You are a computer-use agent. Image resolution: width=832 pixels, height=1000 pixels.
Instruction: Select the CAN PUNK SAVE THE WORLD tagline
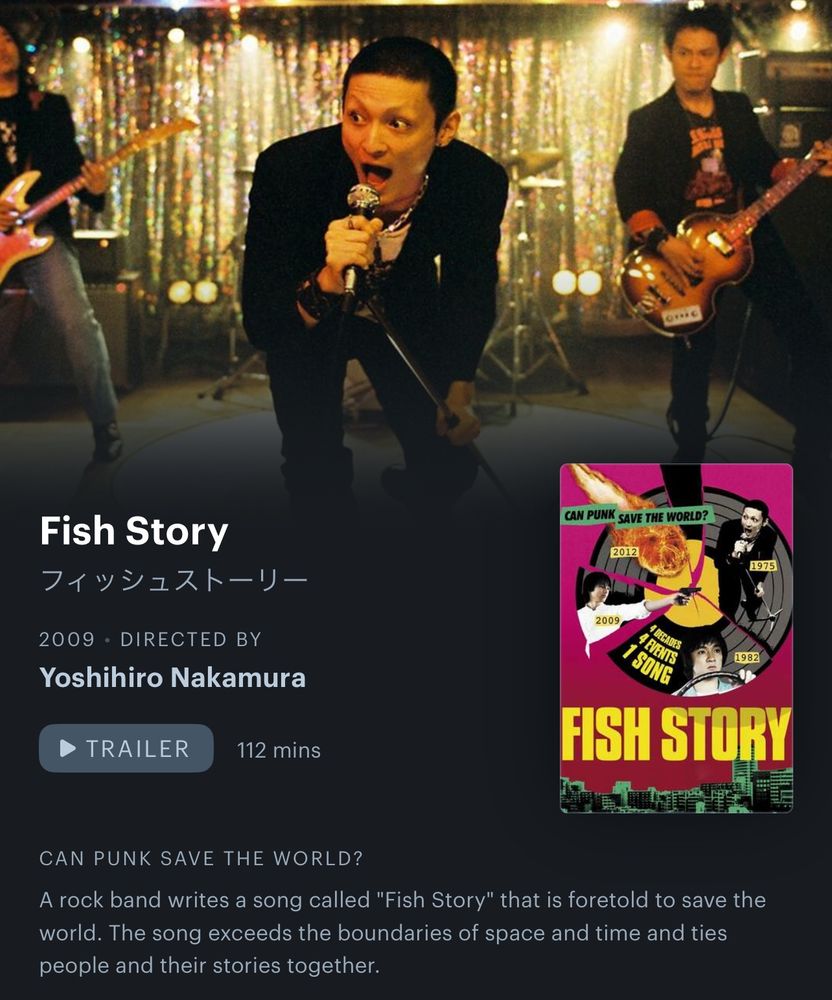[201, 858]
